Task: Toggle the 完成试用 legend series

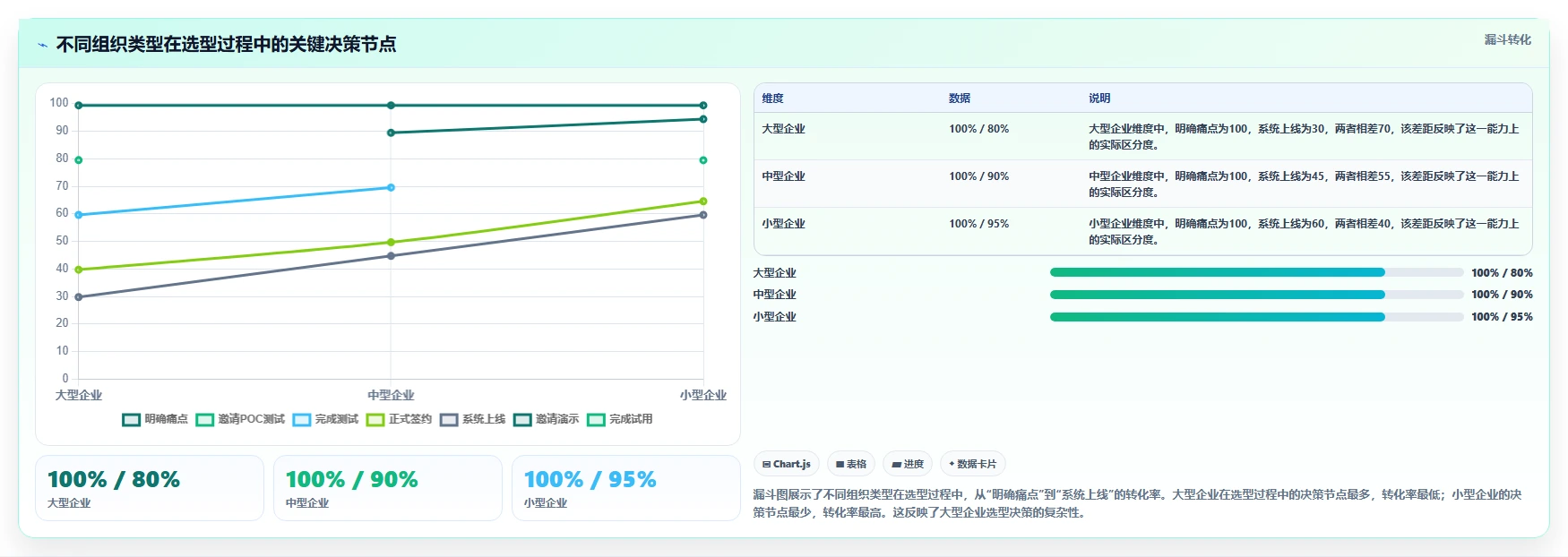Action: (619, 419)
